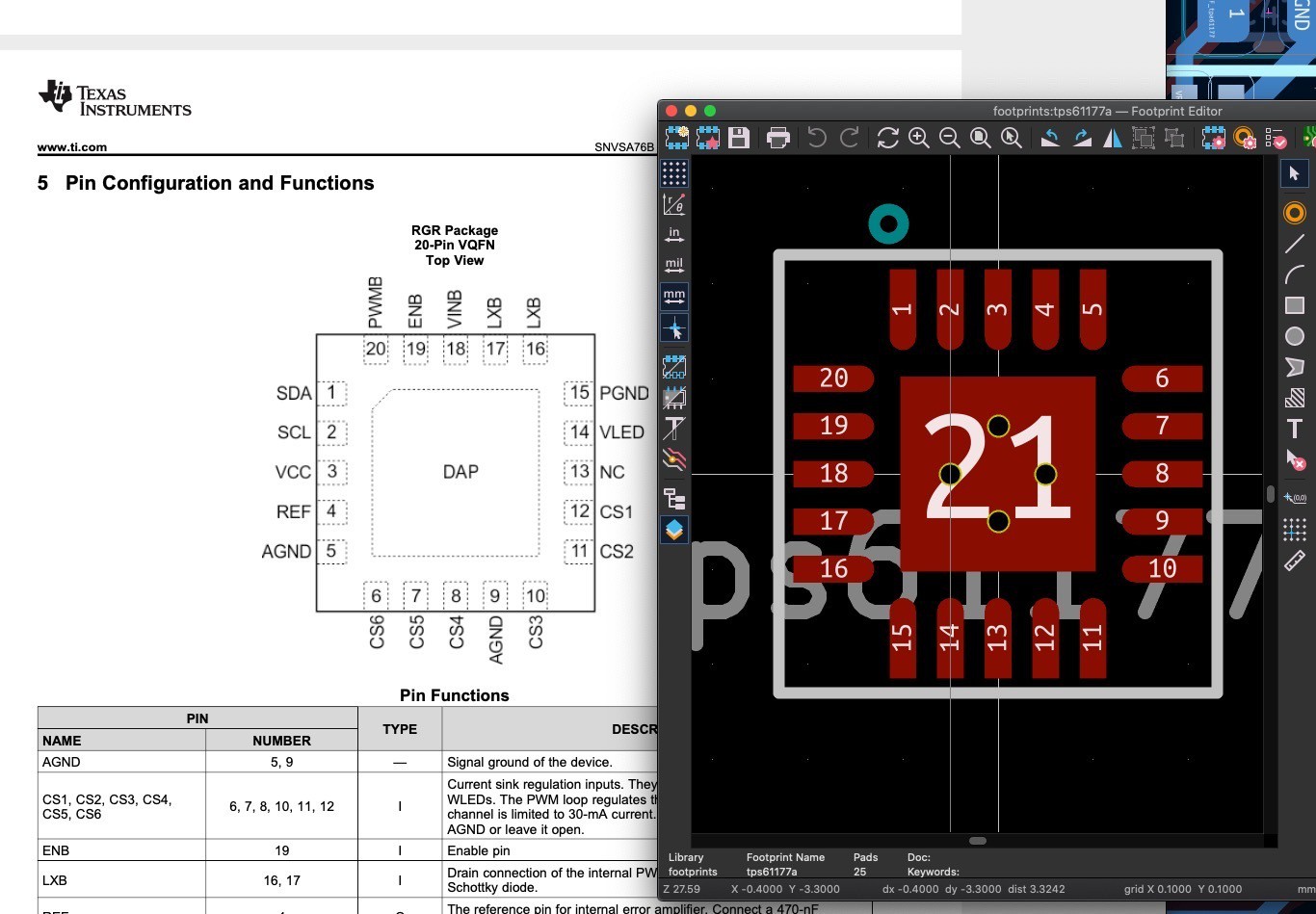Select the Draw Polygon tool
1316x914 pixels.
[x=1295, y=367]
